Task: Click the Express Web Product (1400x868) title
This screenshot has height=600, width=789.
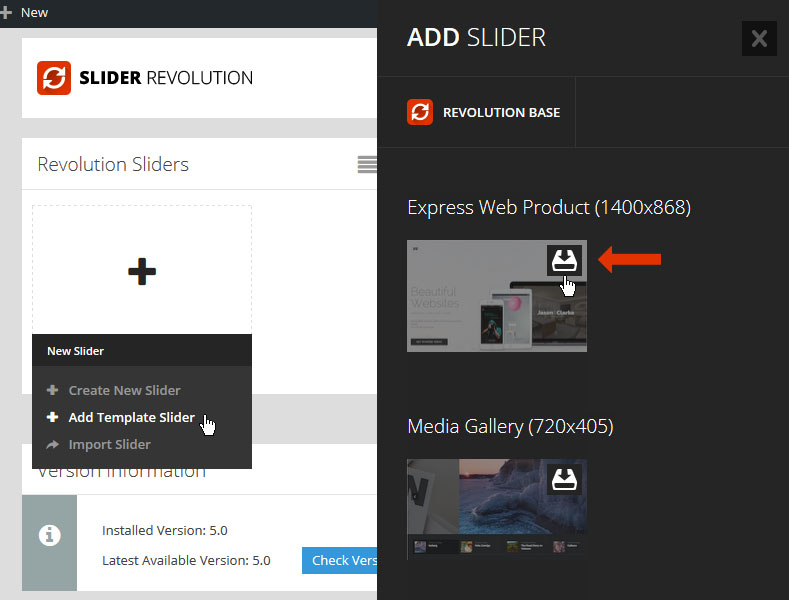Action: pos(549,207)
